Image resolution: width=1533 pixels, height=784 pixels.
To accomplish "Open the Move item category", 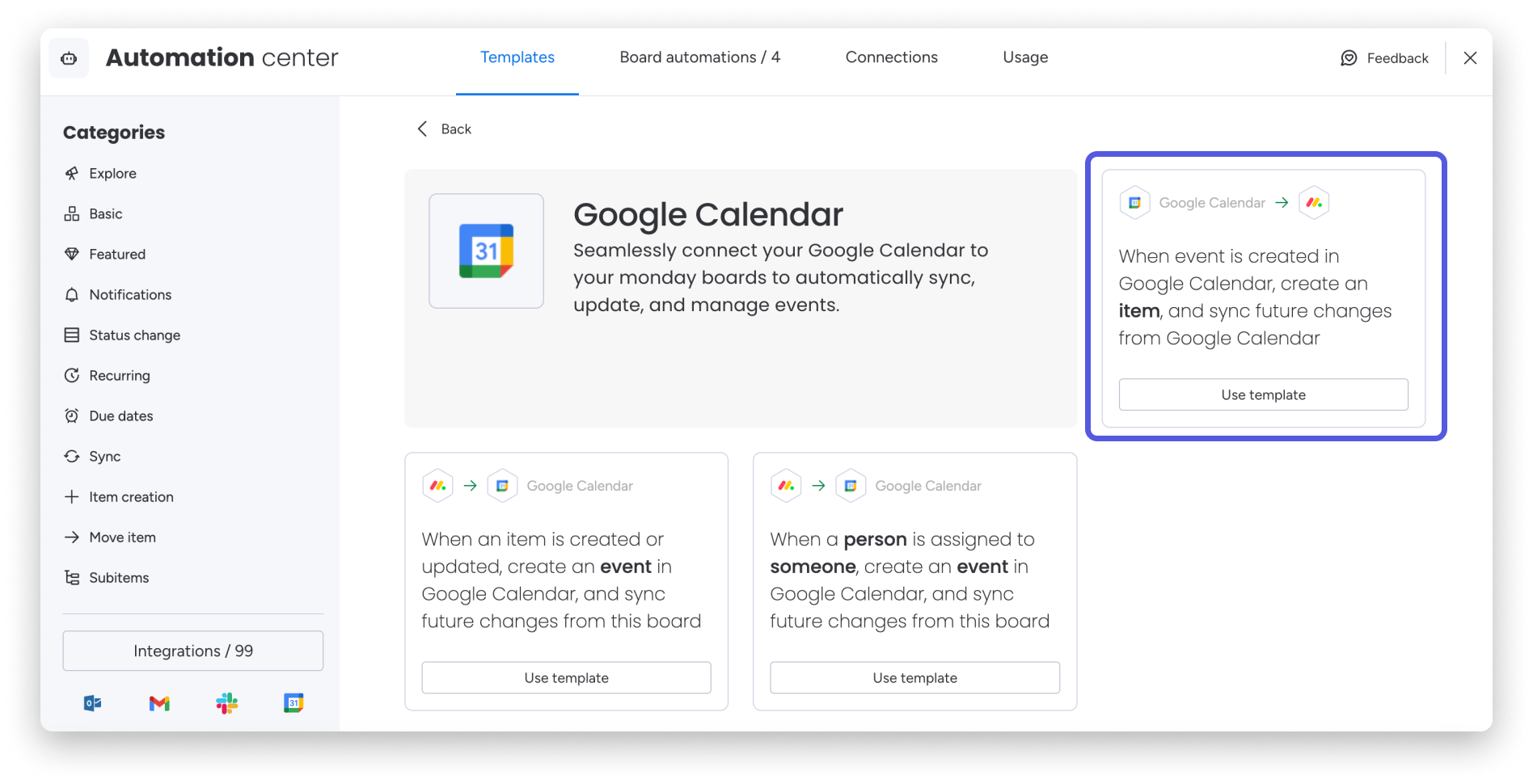I will [x=110, y=537].
